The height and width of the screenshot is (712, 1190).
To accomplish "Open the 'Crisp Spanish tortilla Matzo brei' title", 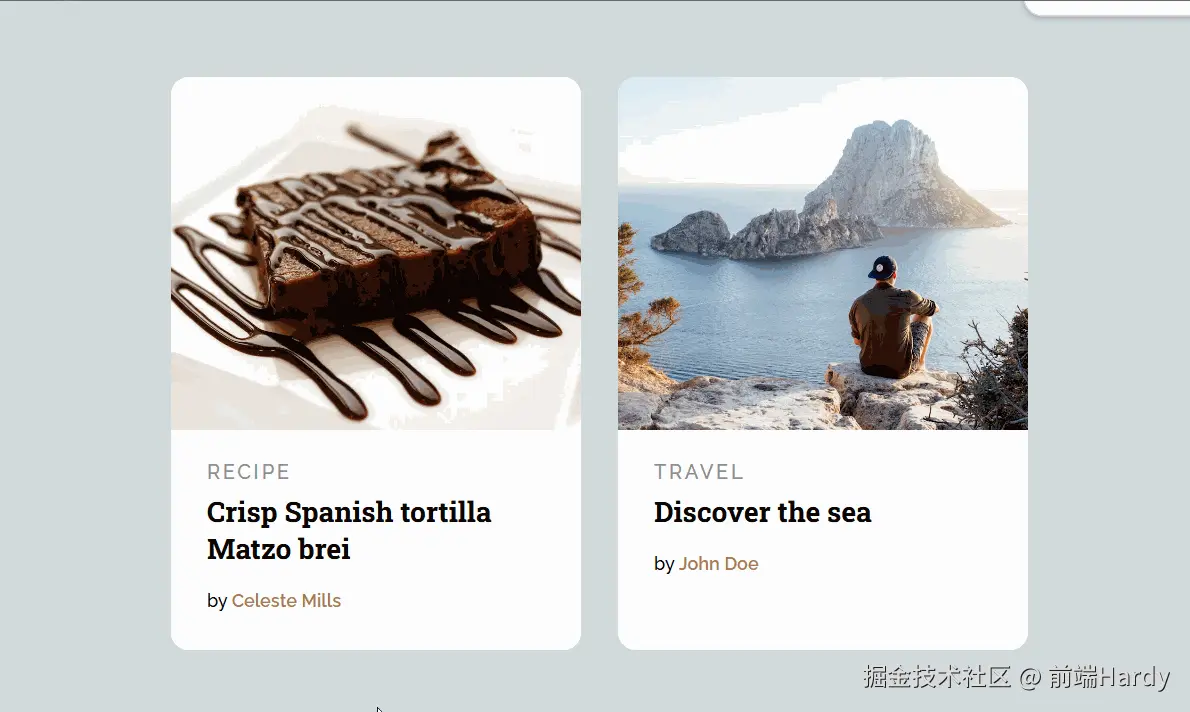I will (349, 531).
